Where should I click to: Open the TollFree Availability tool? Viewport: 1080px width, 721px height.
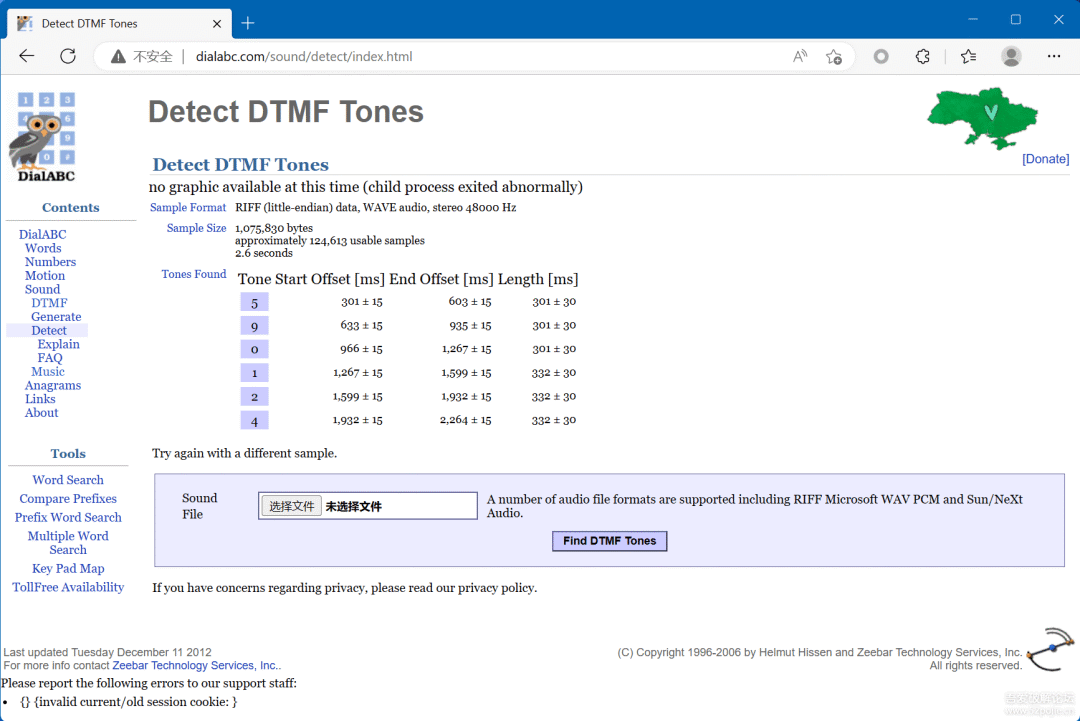click(x=68, y=587)
